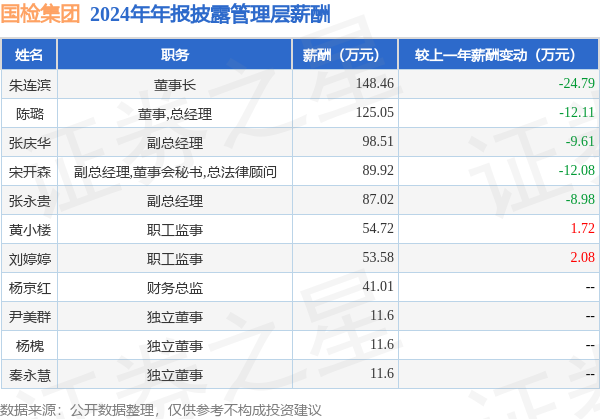Click the name 秦永慧
Screen dimensions: 600x419
[29, 375]
